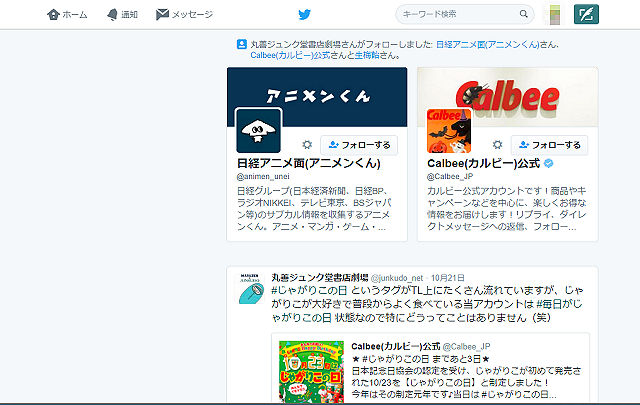Click the @animen_unei handle

(263, 176)
